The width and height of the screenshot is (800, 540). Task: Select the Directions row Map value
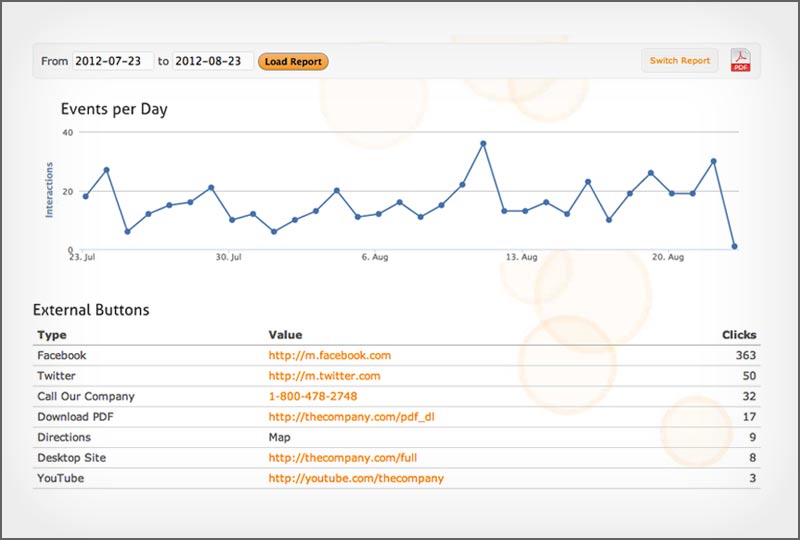[x=280, y=437]
